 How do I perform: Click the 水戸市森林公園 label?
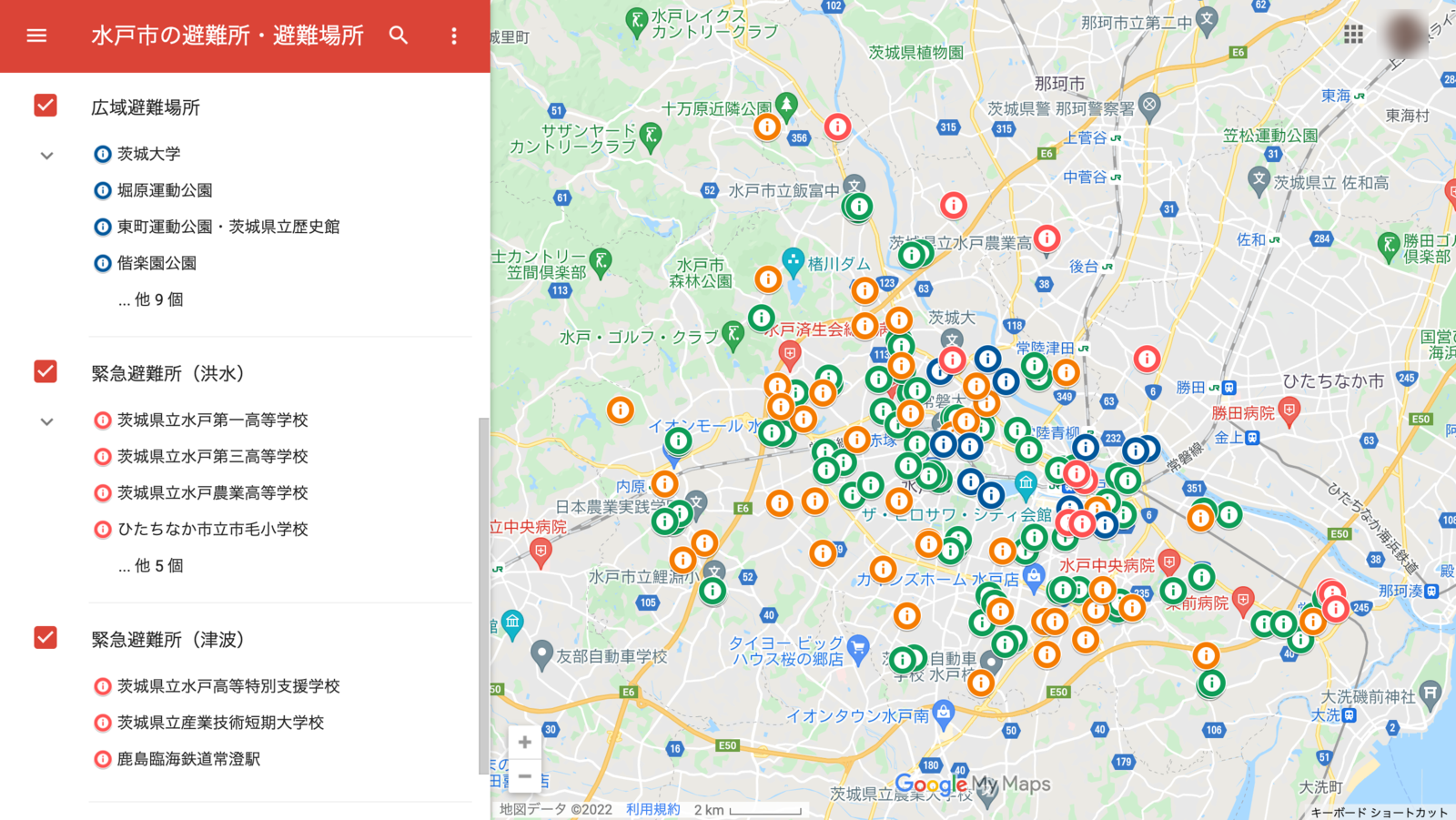click(701, 273)
